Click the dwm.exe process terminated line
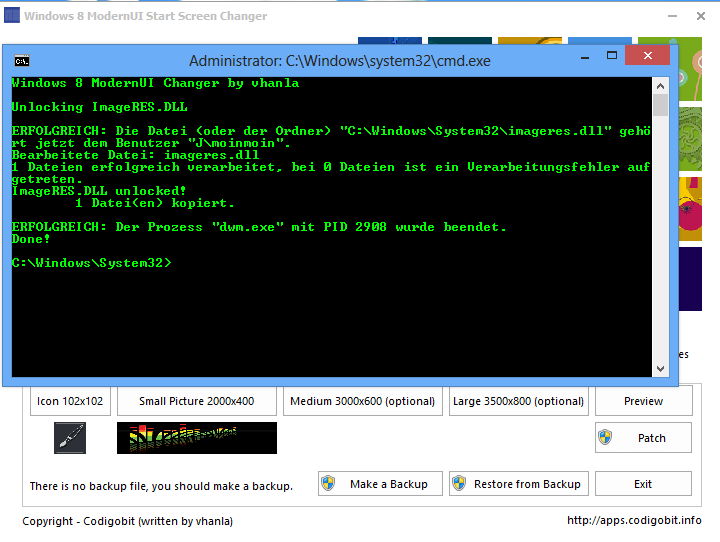Image resolution: width=720 pixels, height=542 pixels. 259,227
